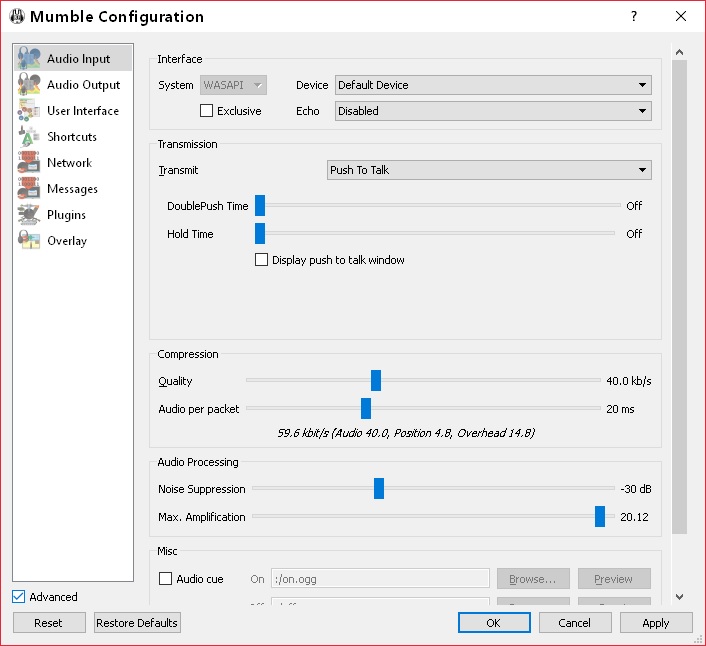Open the User Interface page

pos(73,111)
